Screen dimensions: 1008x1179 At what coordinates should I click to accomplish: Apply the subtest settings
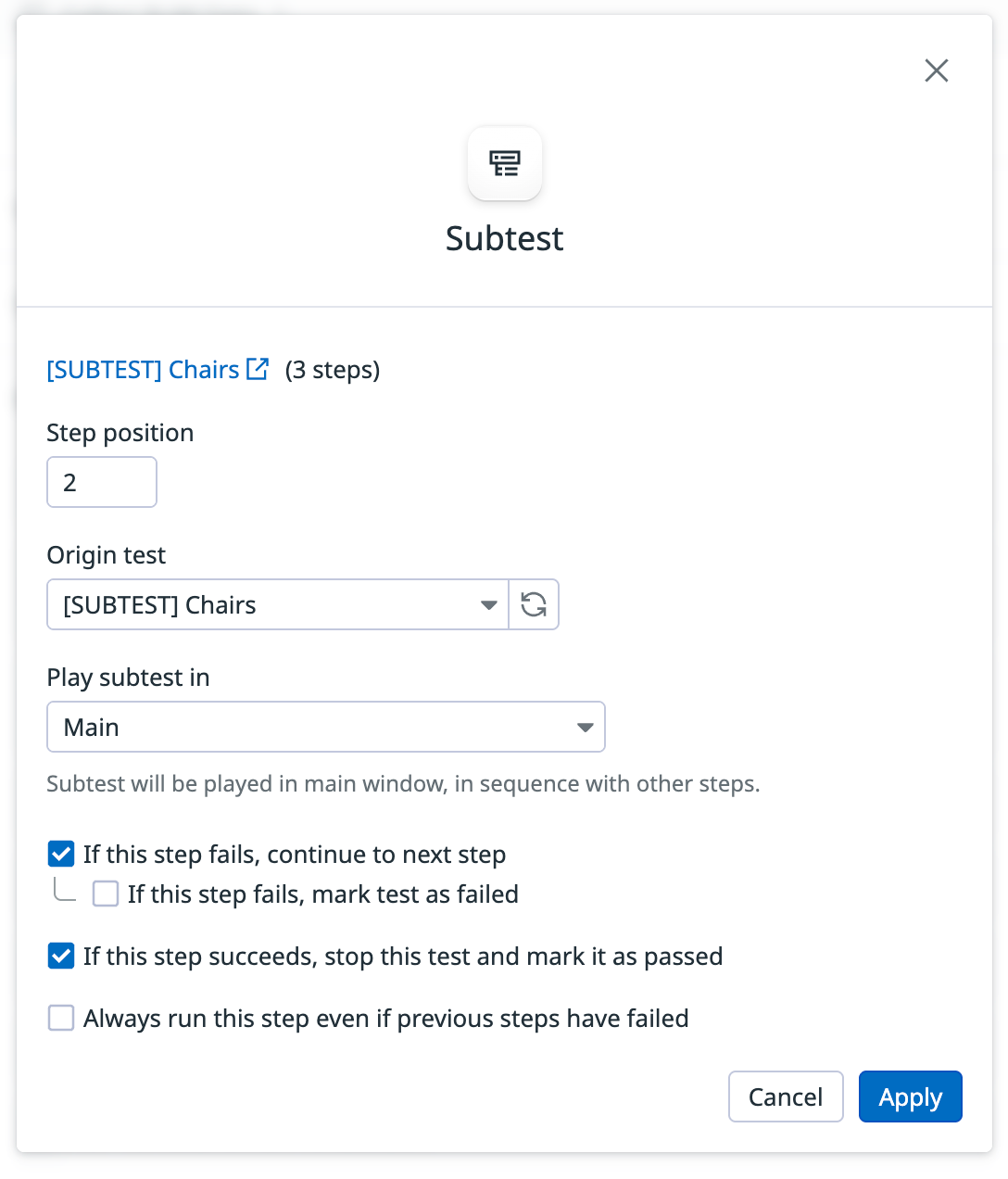[x=910, y=1097]
